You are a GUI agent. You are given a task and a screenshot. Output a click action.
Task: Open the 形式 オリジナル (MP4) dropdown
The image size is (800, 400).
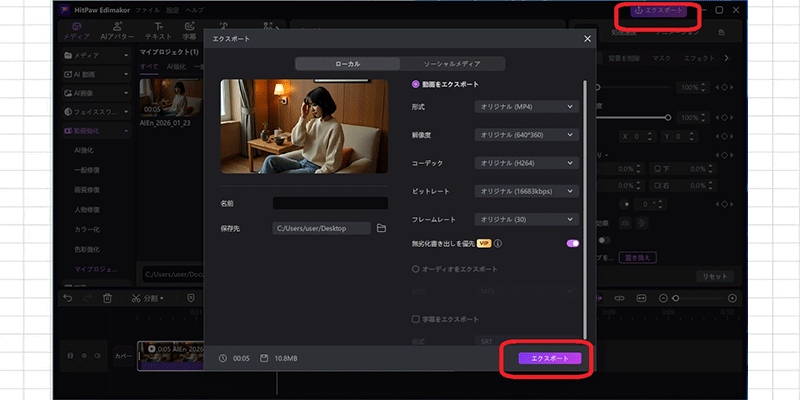(x=527, y=107)
